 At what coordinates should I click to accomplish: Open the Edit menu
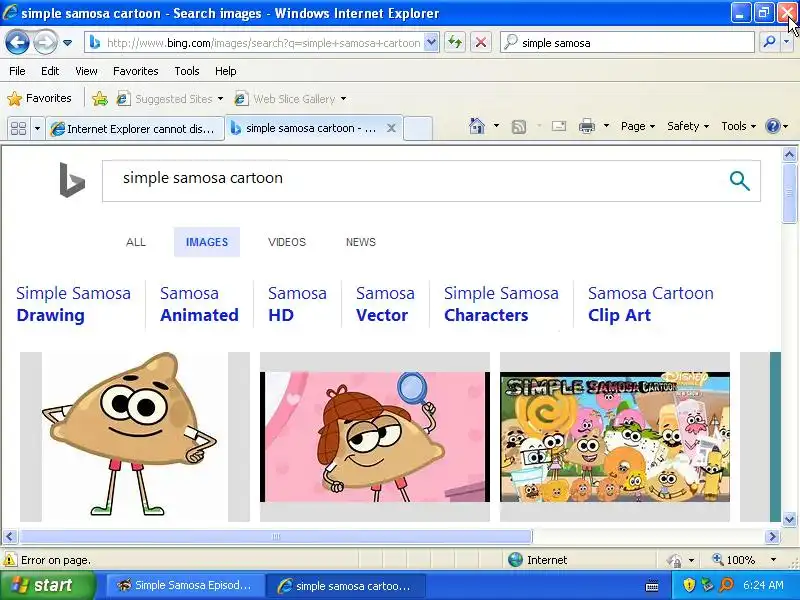point(50,71)
